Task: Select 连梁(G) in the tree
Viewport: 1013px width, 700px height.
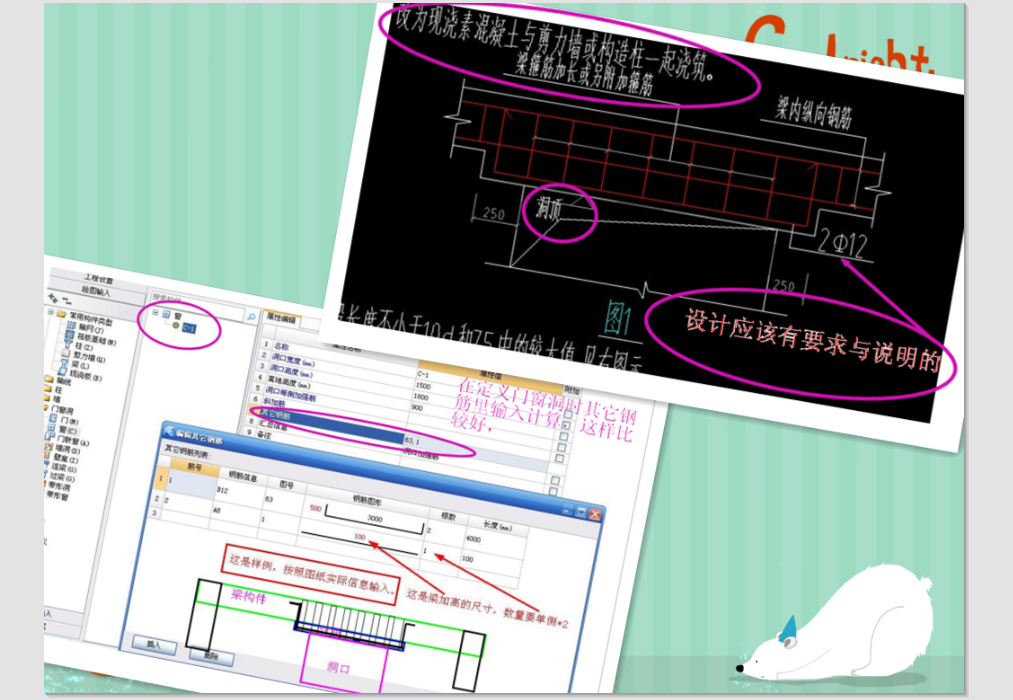Action: pyautogui.click(x=63, y=467)
